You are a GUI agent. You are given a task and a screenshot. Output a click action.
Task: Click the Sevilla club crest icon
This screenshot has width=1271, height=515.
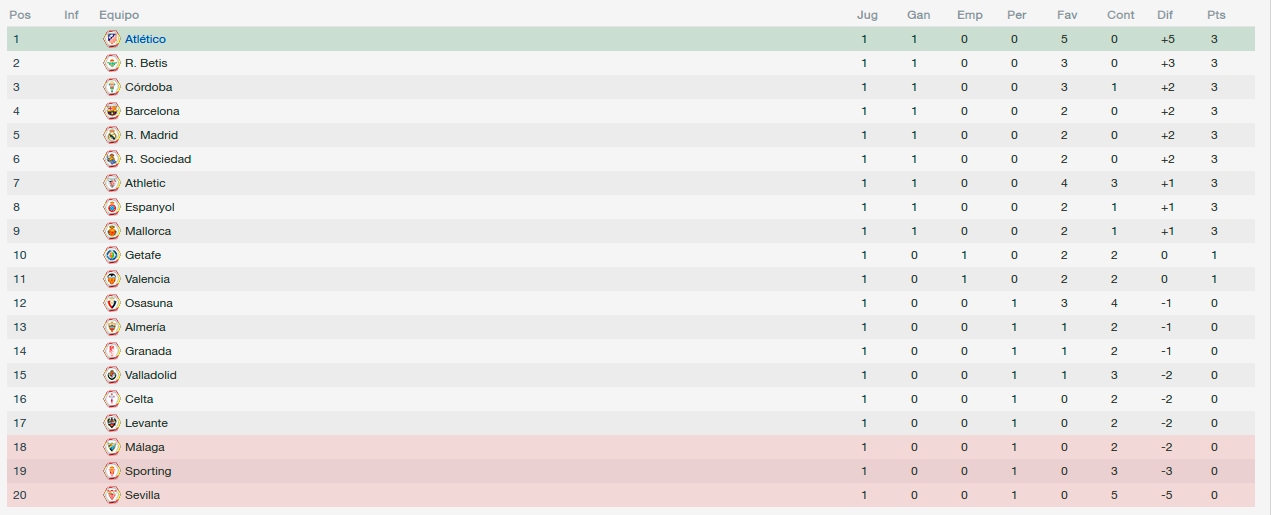(111, 495)
